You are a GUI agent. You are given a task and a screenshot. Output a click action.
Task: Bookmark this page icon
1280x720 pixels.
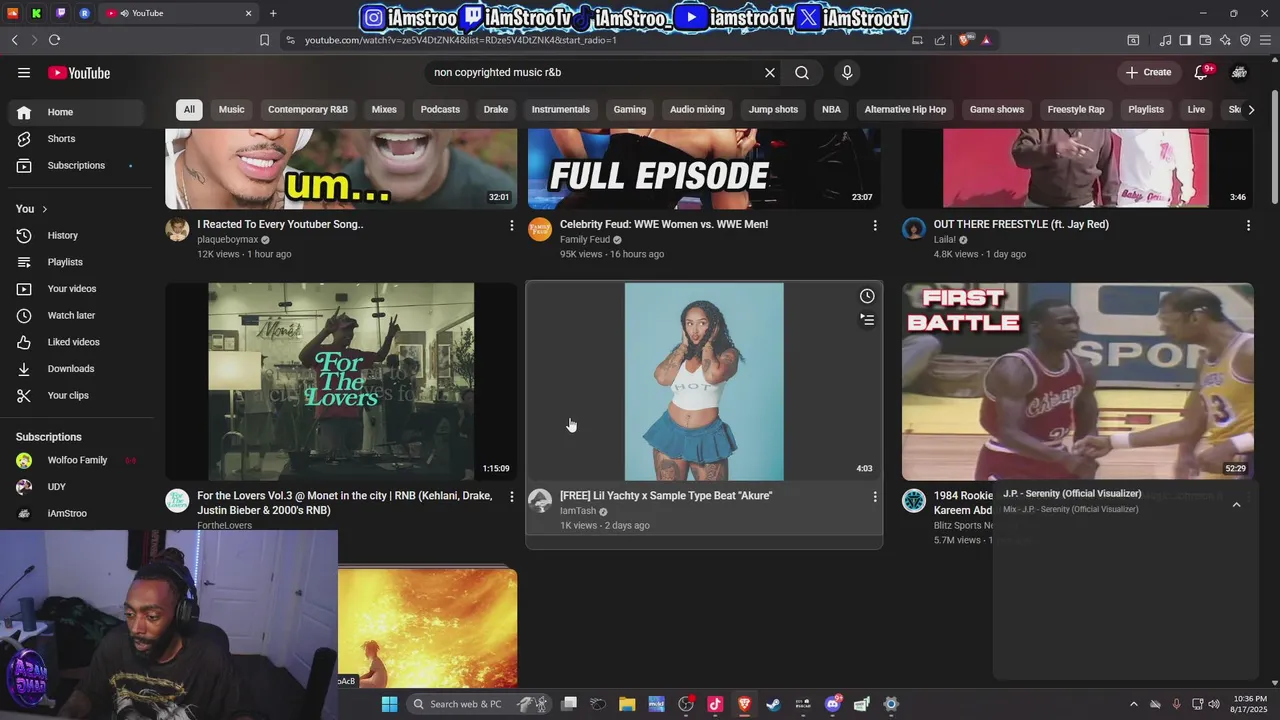tap(264, 40)
